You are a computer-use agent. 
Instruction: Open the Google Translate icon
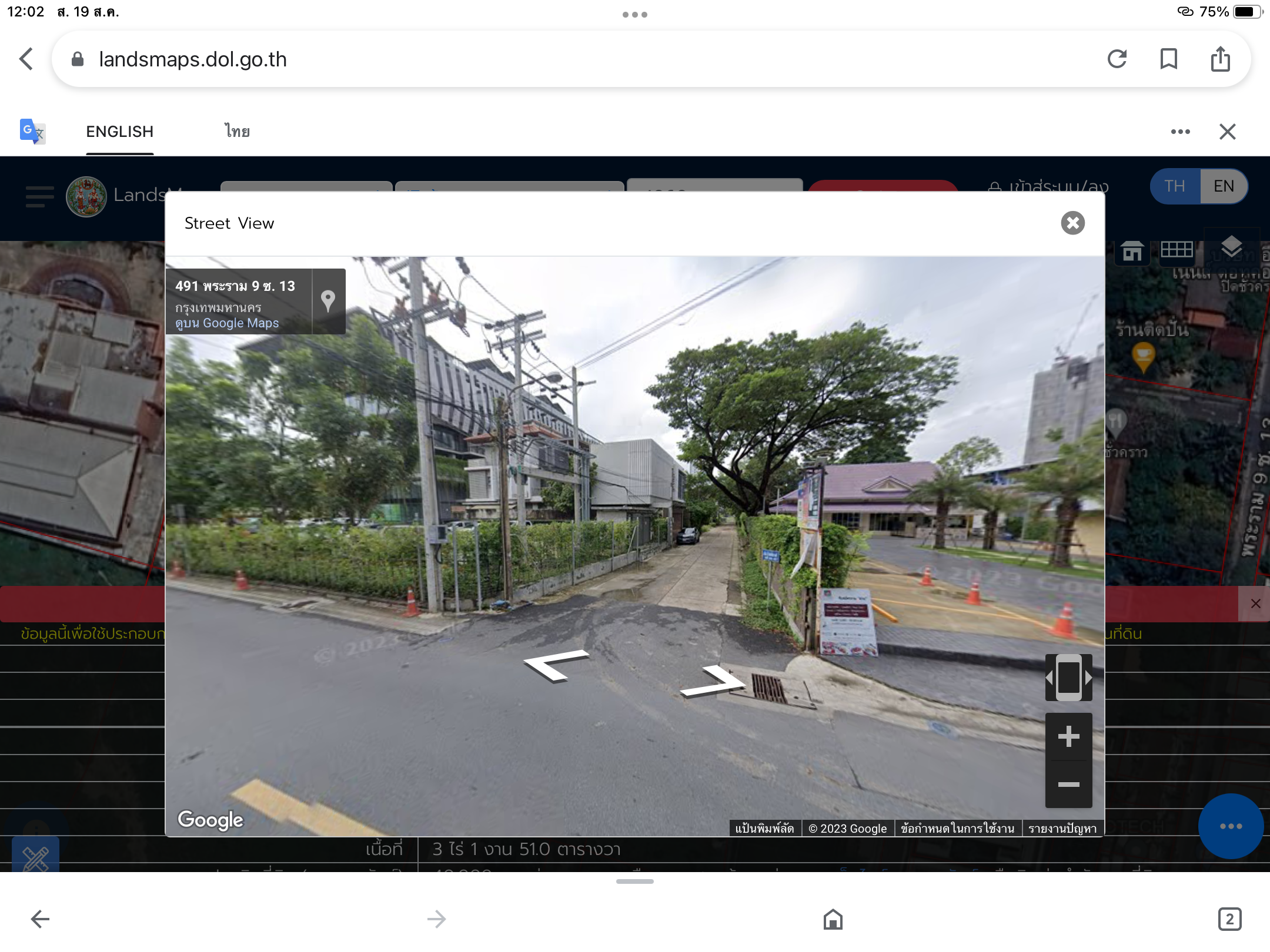[x=32, y=131]
